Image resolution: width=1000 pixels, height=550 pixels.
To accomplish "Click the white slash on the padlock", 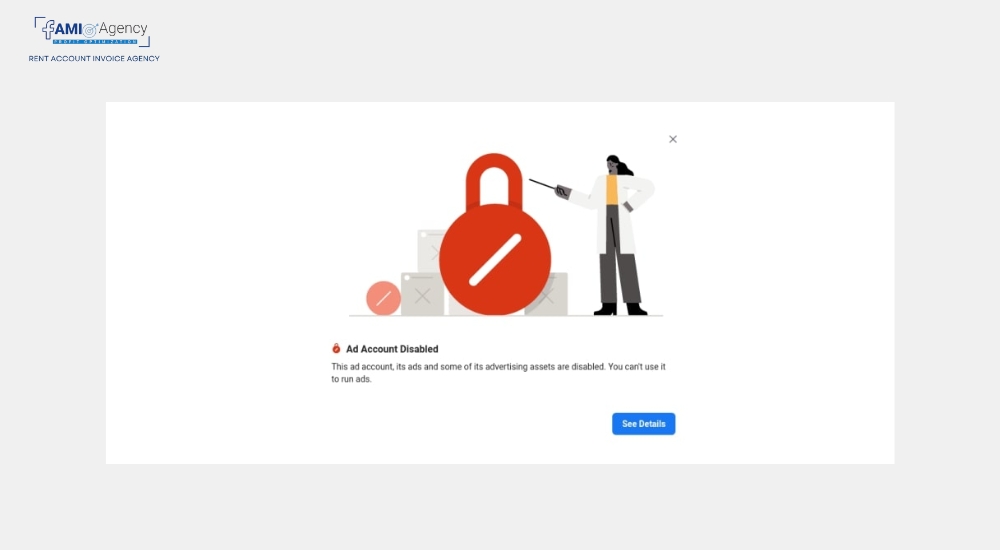I will tap(495, 260).
